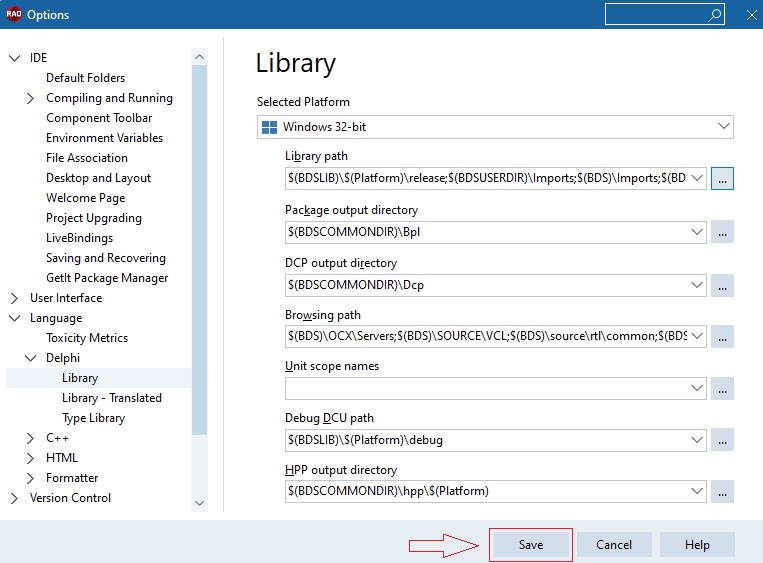Expand the Formatter tree node

[x=30, y=478]
